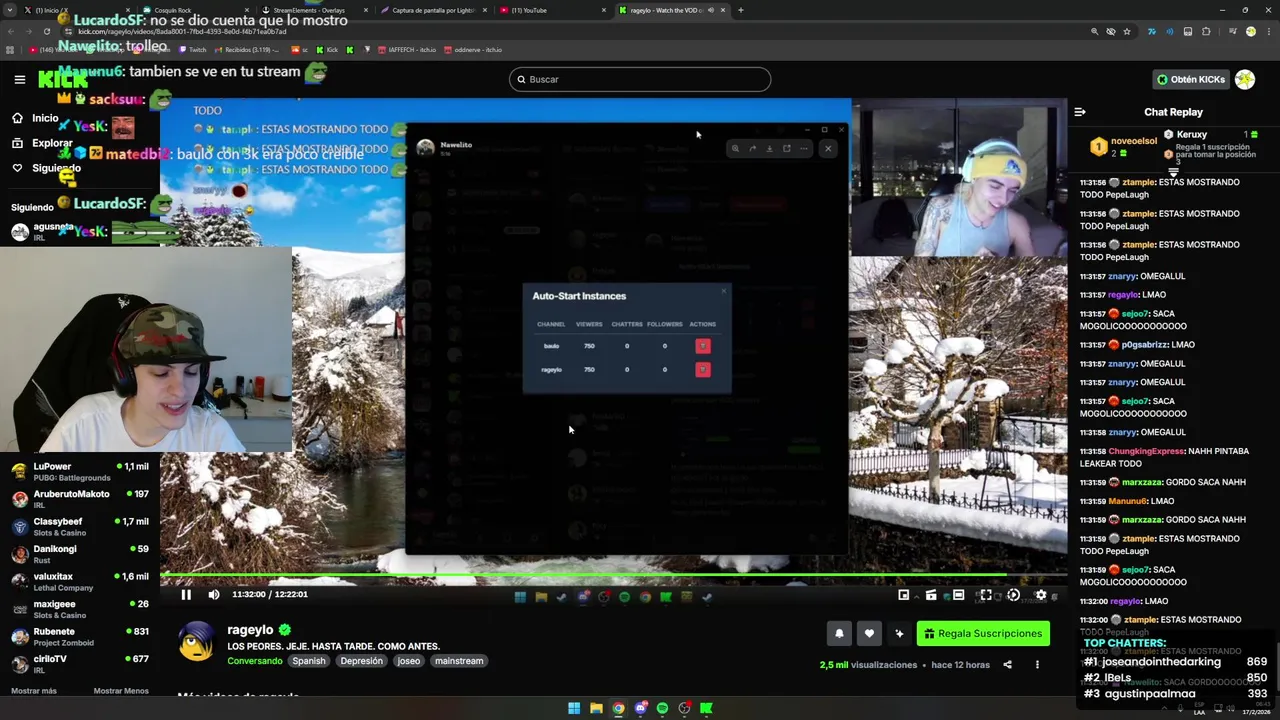Open Danikongi channel in sidebar
The image size is (1280, 720).
(x=80, y=554)
